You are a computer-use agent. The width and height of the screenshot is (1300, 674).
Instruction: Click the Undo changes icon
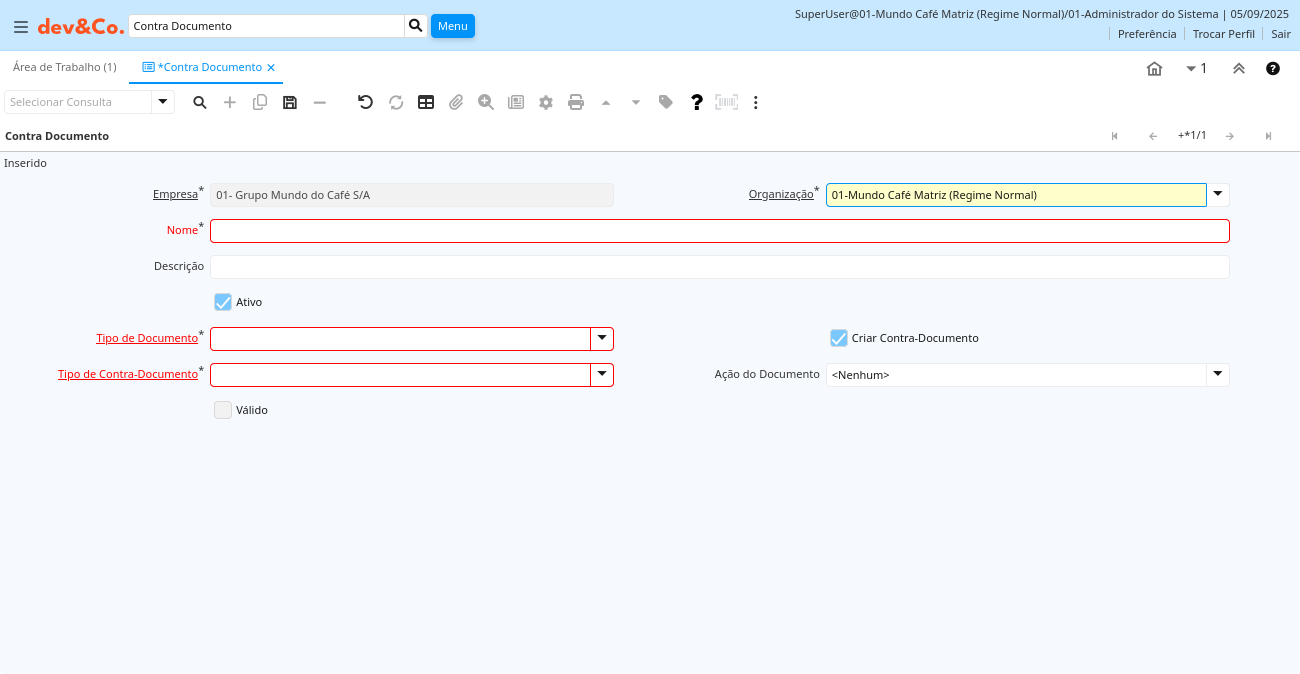365,102
